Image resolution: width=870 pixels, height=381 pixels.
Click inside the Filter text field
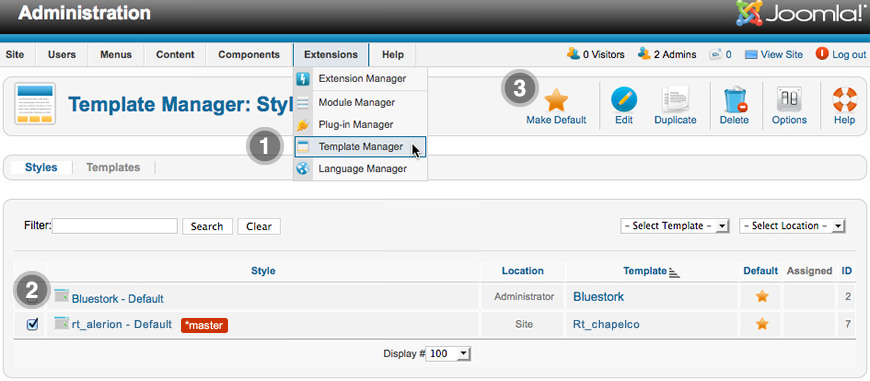[x=115, y=226]
